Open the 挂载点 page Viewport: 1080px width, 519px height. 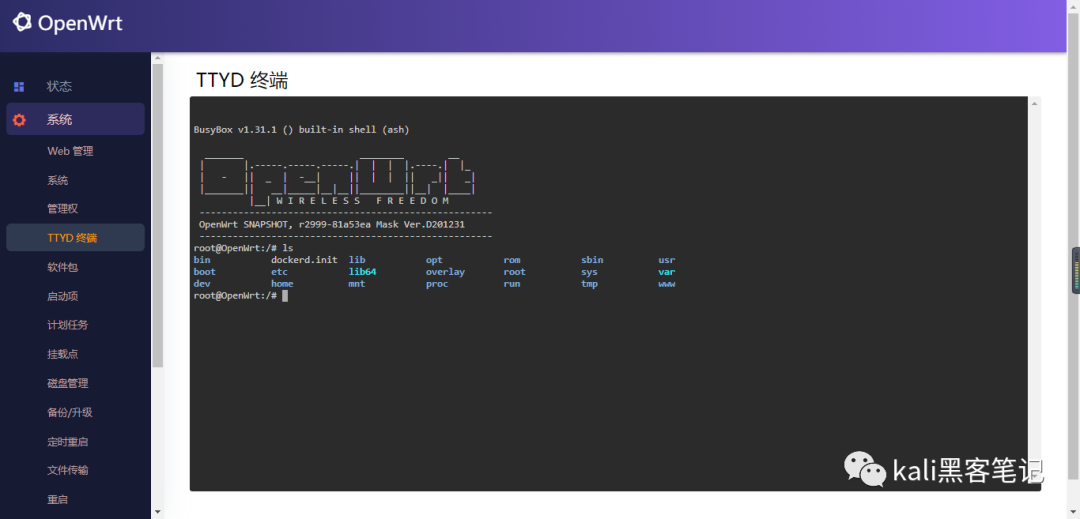[63, 354]
